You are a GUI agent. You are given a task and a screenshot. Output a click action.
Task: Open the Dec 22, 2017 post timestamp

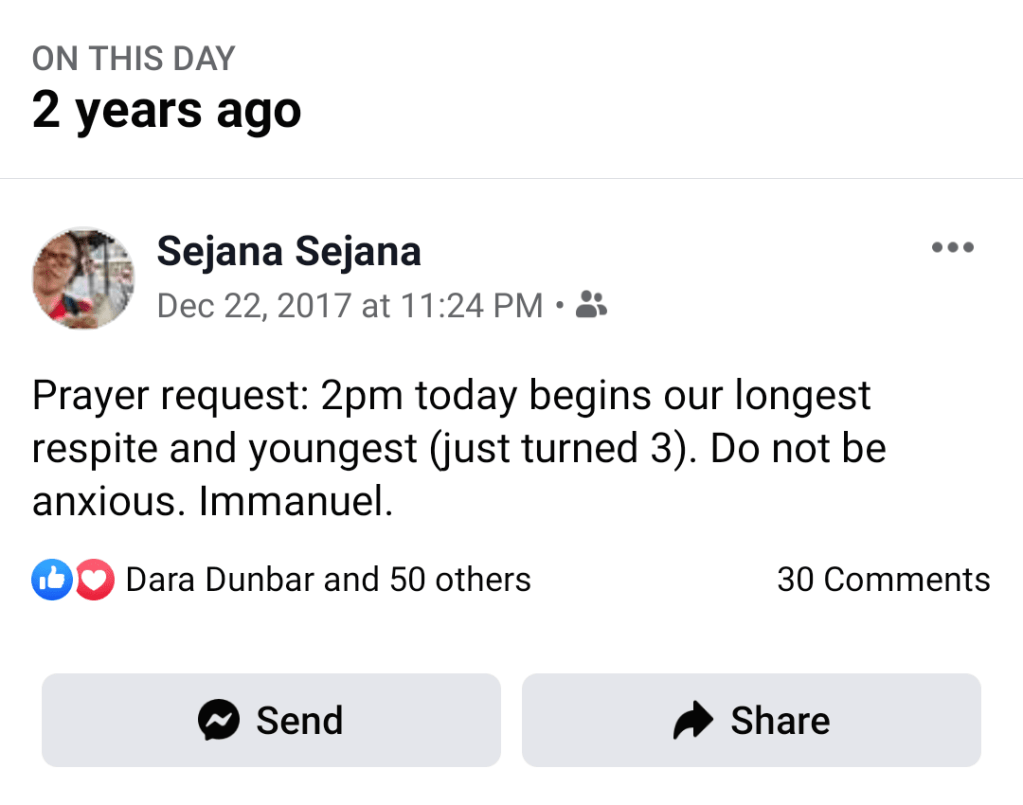350,305
